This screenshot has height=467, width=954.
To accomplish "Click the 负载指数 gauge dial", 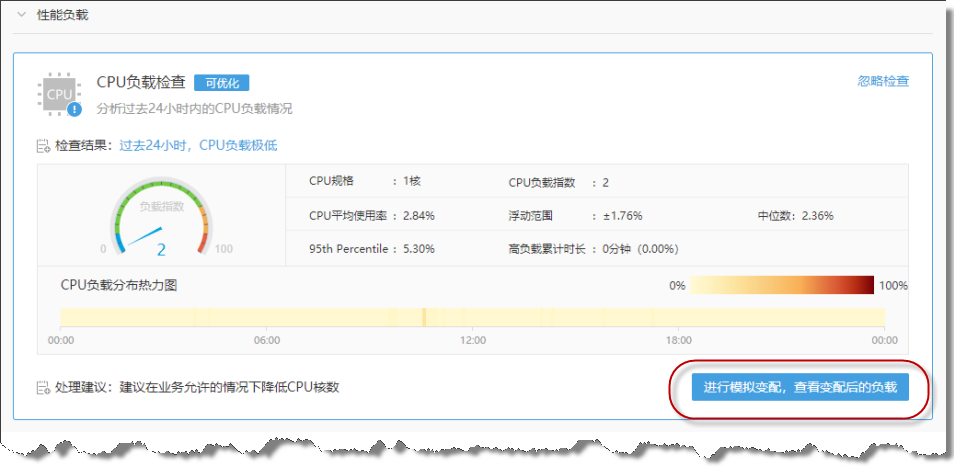I will [x=161, y=213].
